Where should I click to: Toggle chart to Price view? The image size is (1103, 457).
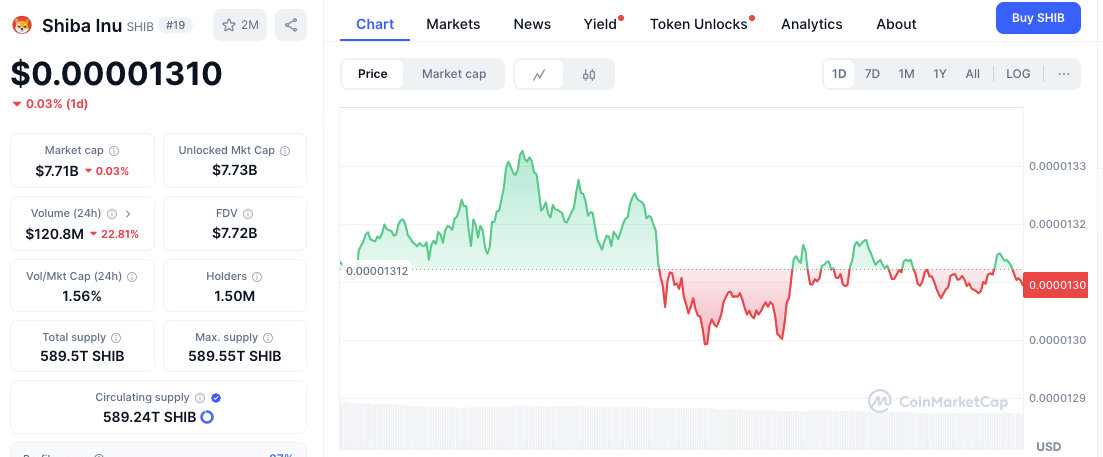[x=373, y=74]
